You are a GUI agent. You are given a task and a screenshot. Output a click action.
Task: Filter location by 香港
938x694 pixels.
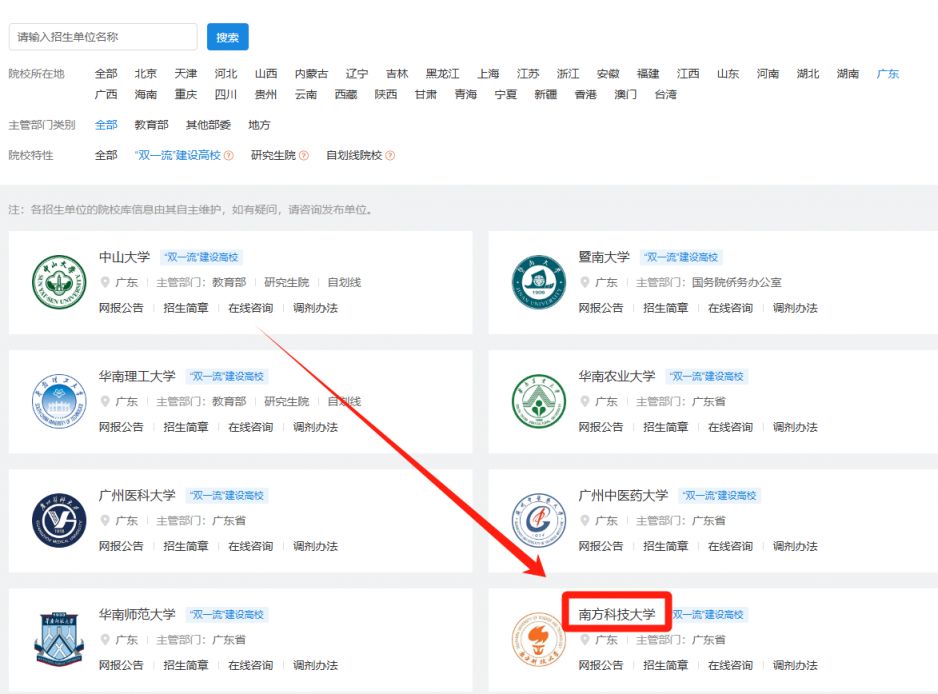point(586,94)
